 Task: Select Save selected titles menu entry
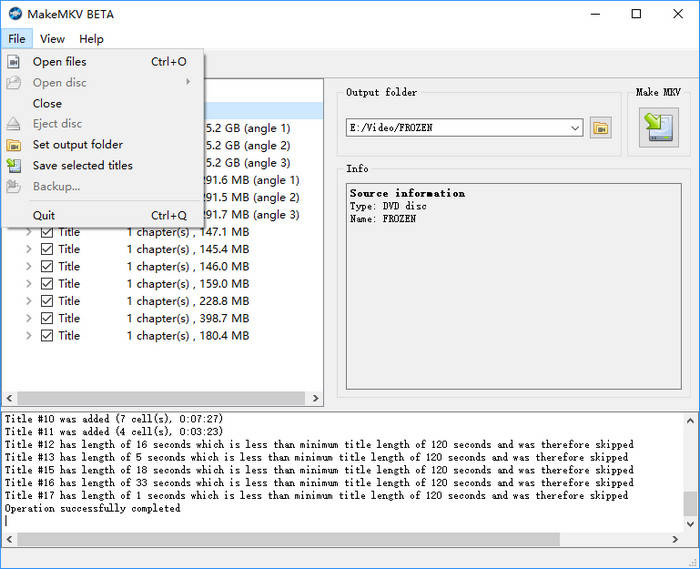click(103, 166)
